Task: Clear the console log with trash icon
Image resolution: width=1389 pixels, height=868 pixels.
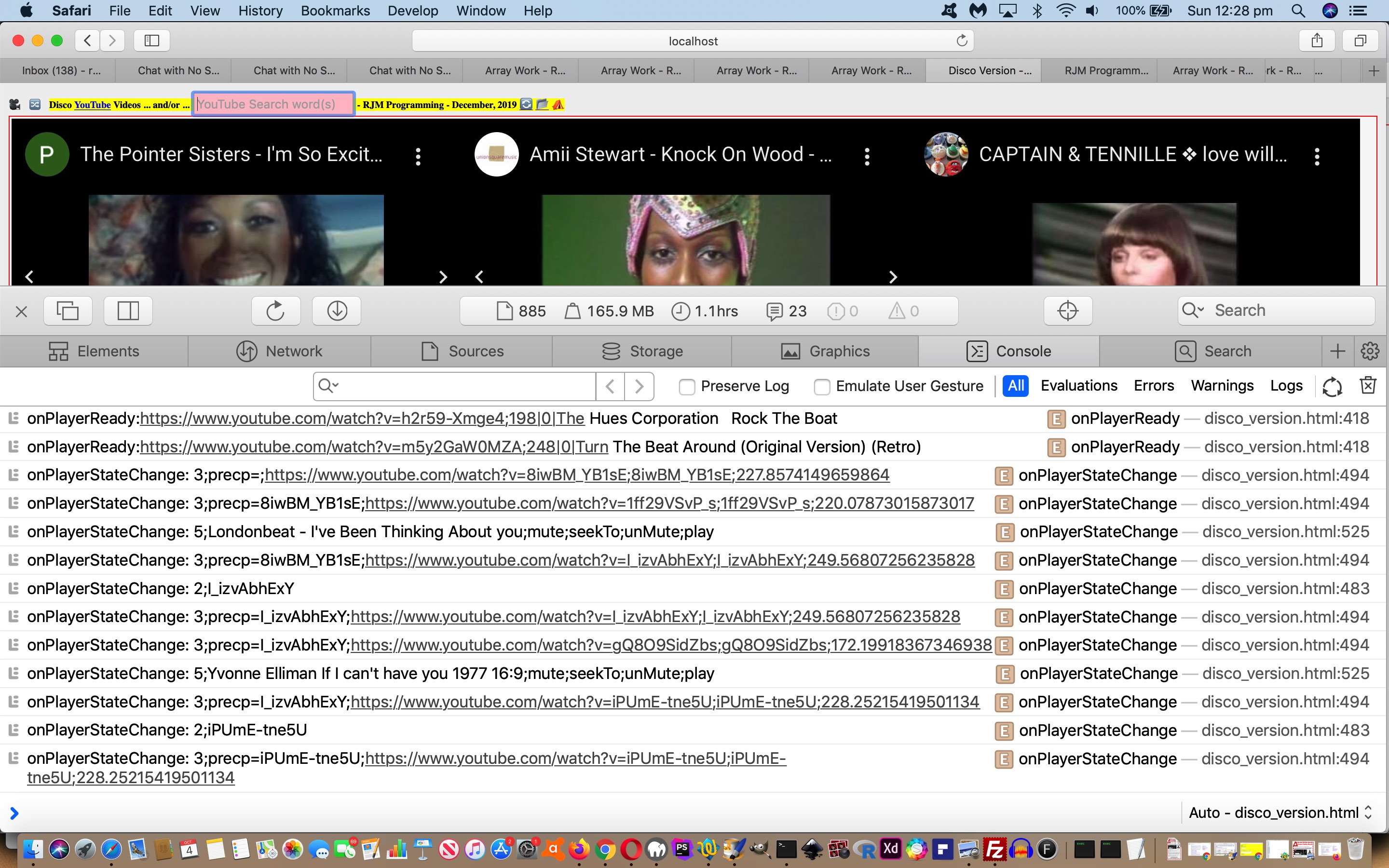Action: pyautogui.click(x=1368, y=386)
